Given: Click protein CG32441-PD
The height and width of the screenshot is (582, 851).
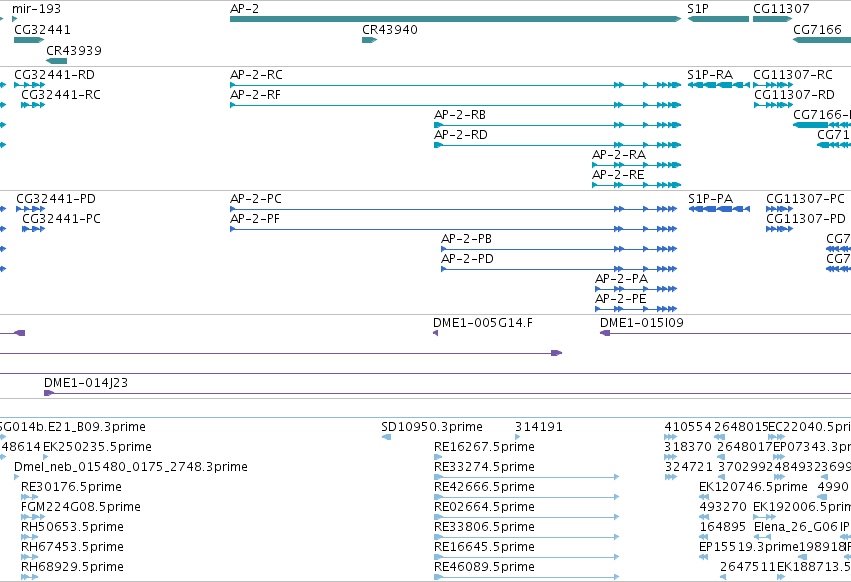Looking at the screenshot, I should [x=30, y=209].
